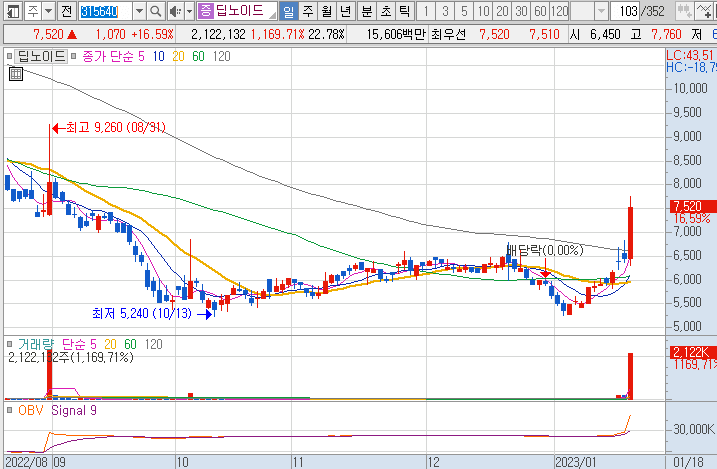Select the 30 interval button

(x=521, y=11)
